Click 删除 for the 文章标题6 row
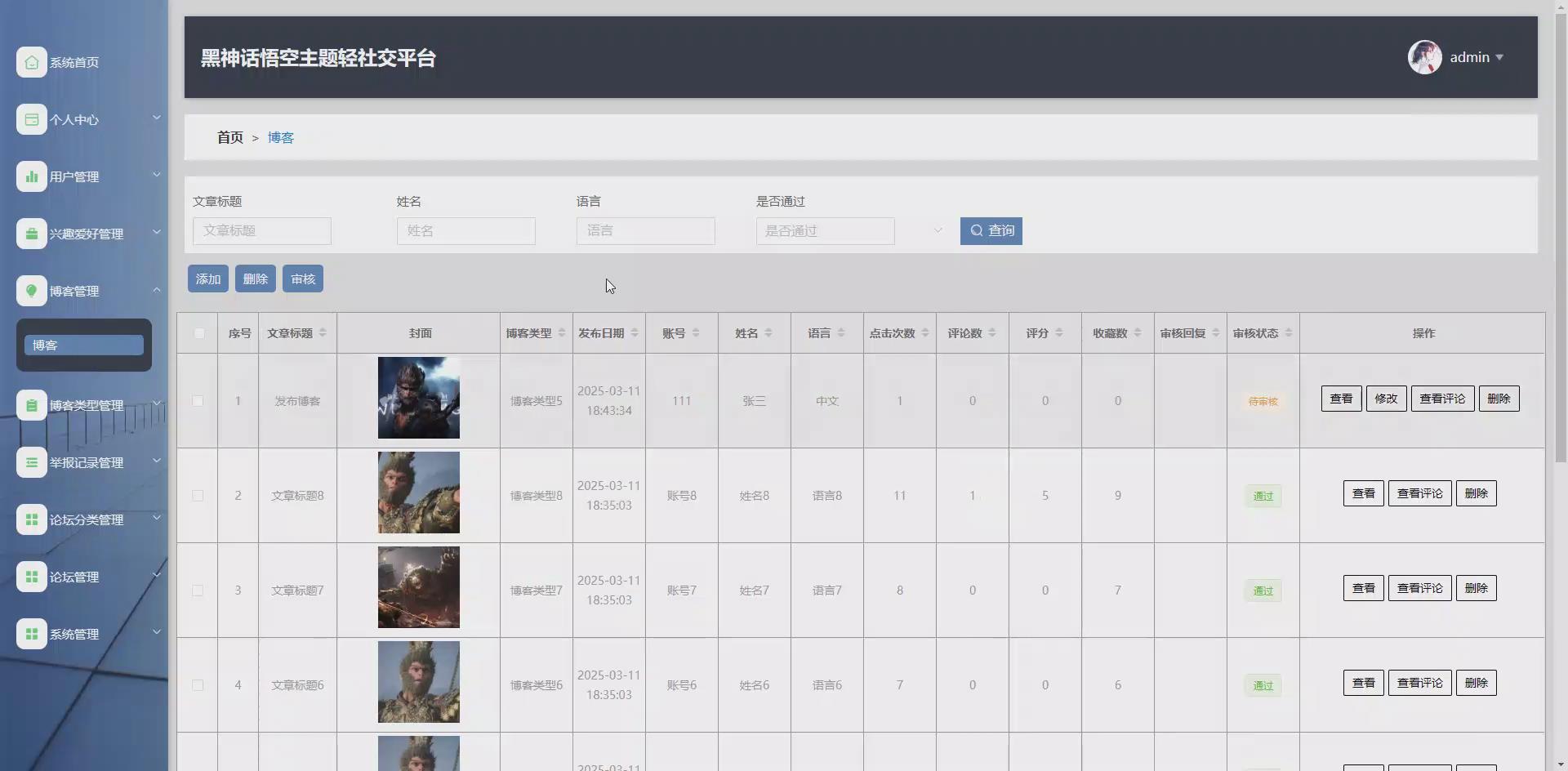Viewport: 1568px width, 771px height. [x=1477, y=683]
